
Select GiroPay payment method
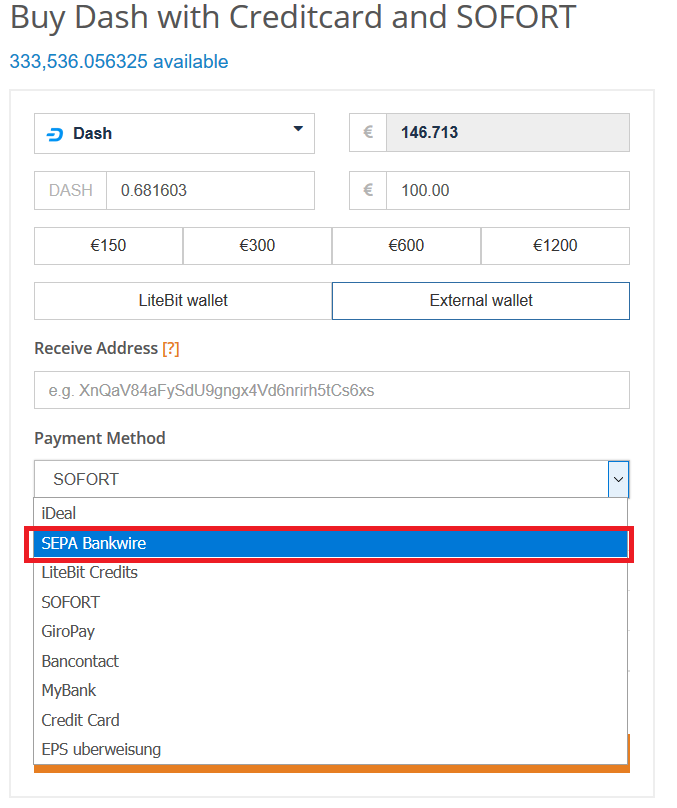pos(330,632)
